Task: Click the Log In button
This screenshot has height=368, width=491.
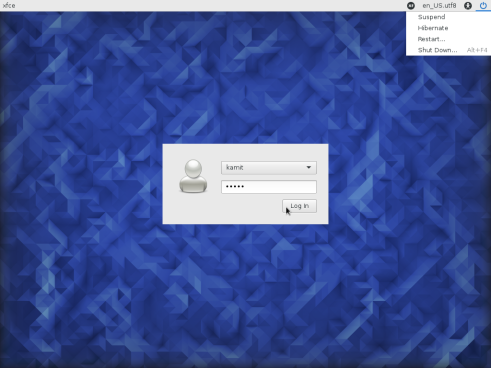Action: [x=299, y=206]
